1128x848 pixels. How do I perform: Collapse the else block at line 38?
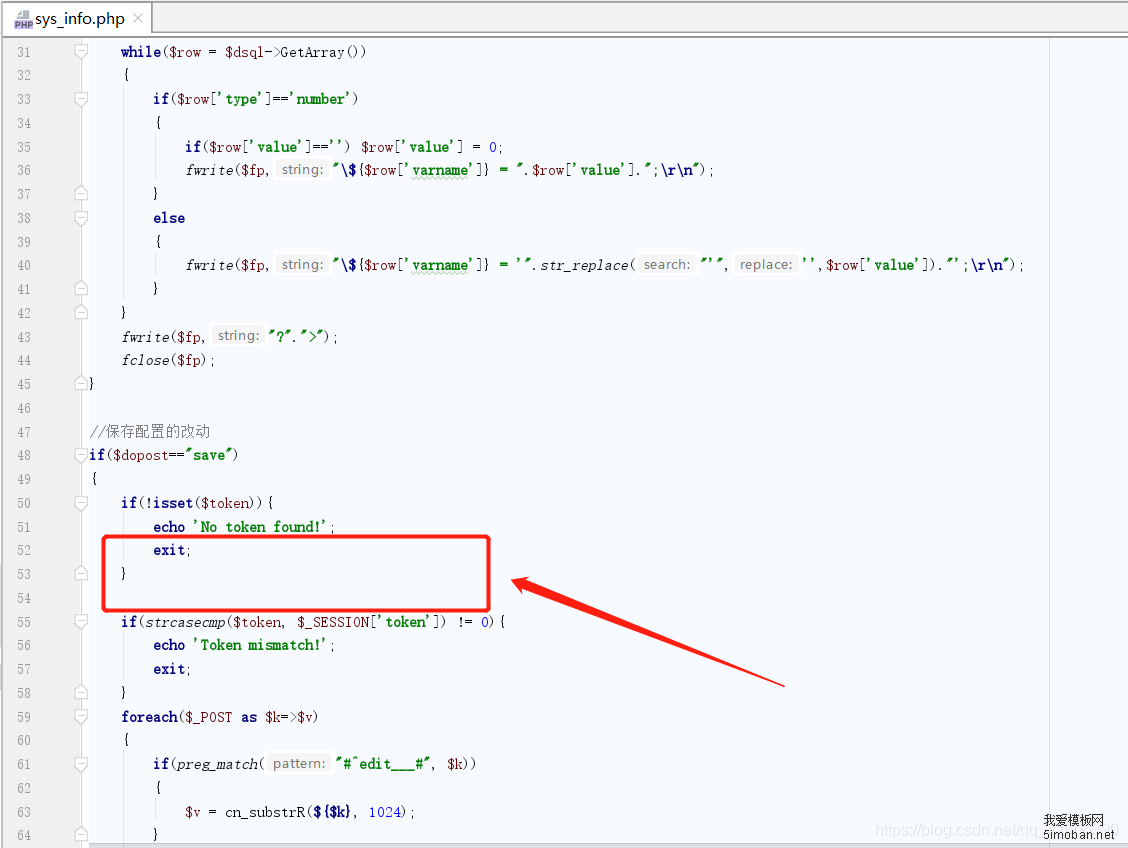[x=81, y=218]
